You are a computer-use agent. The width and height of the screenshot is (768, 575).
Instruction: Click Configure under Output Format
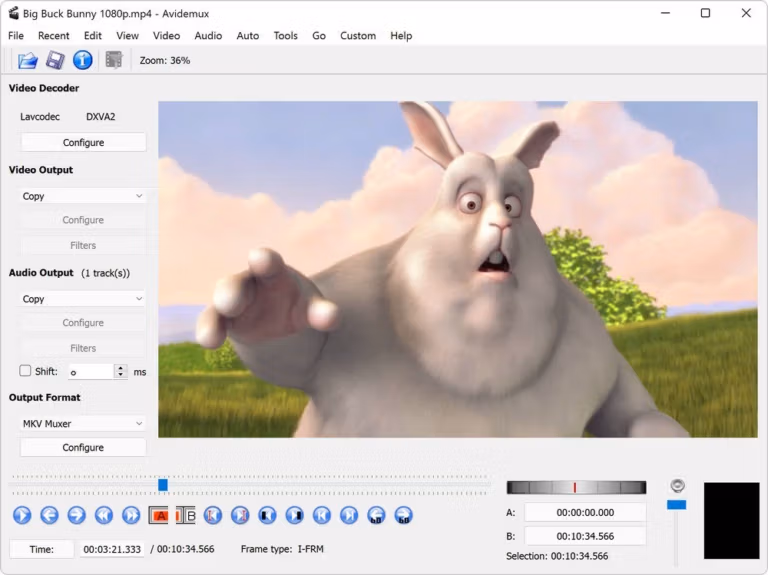pos(83,448)
